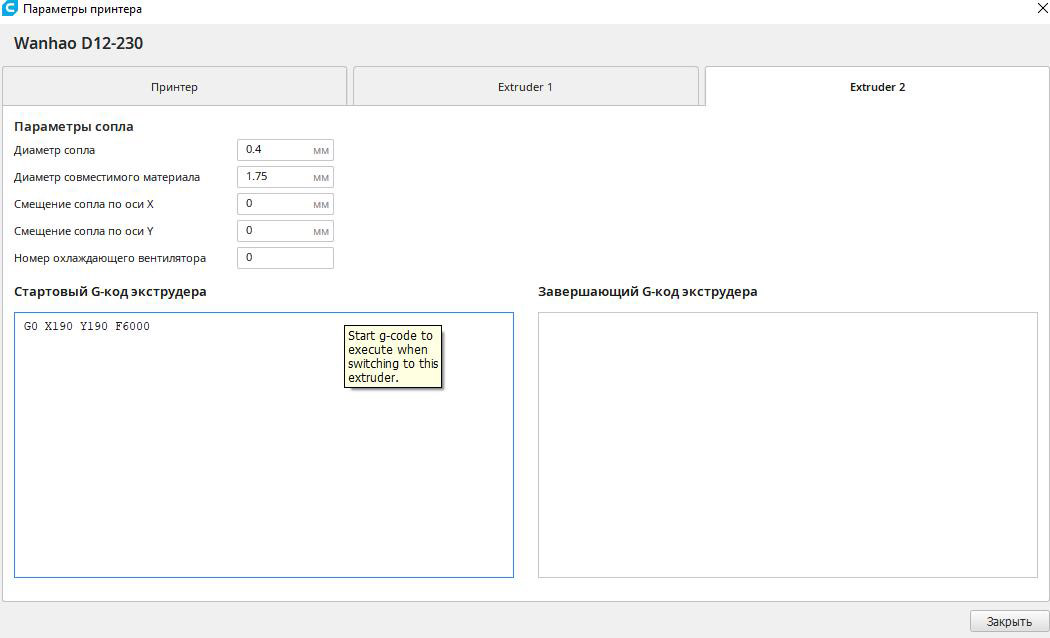Open the Extruder 1 tab
Screen dimensions: 1050x638
tap(525, 87)
